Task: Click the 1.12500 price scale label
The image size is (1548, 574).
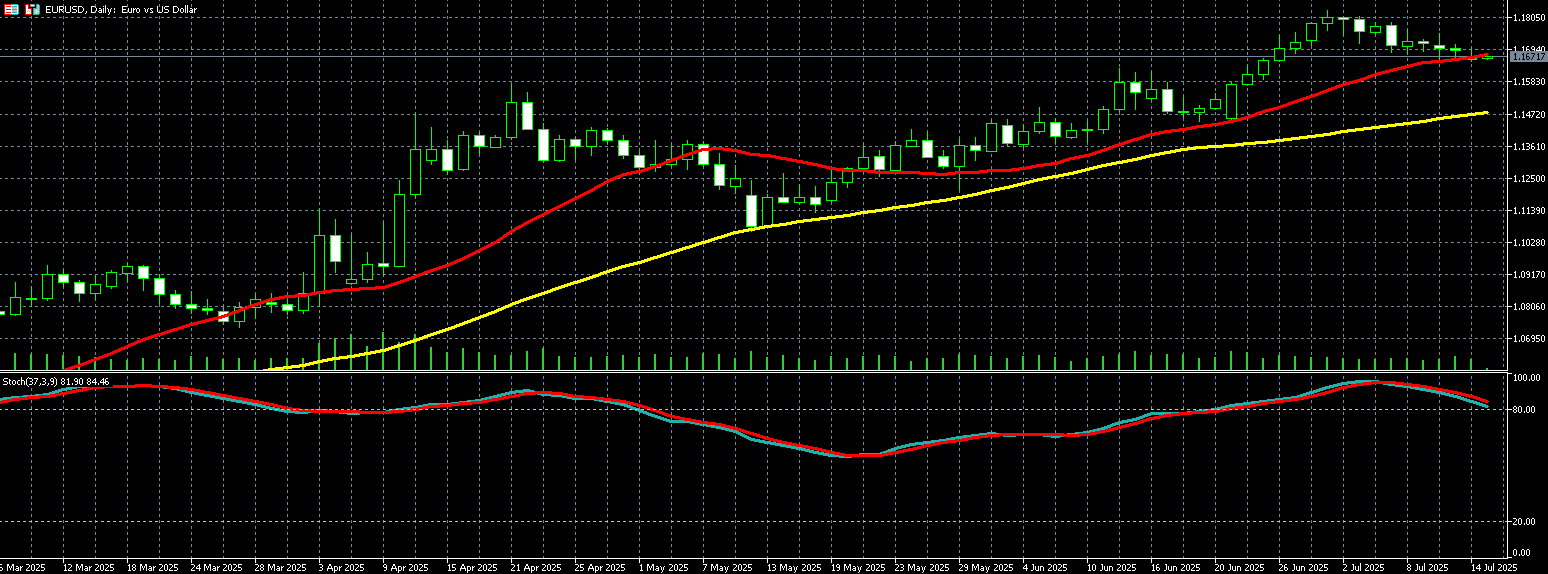Action: click(1529, 178)
